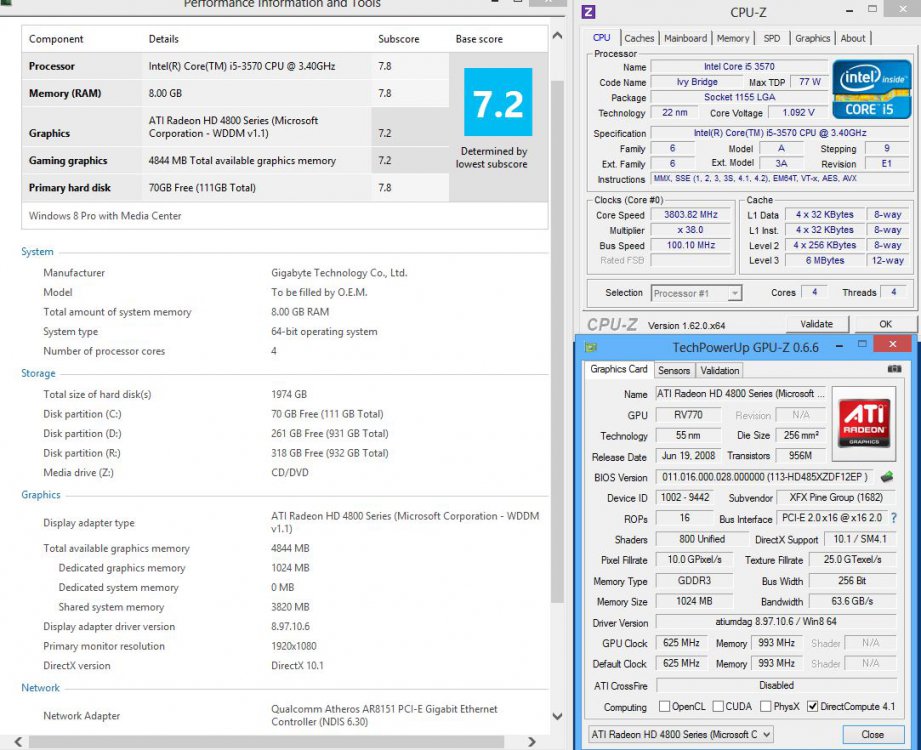Click the Processor row in score table
The width and height of the screenshot is (921, 750).
click(235, 66)
